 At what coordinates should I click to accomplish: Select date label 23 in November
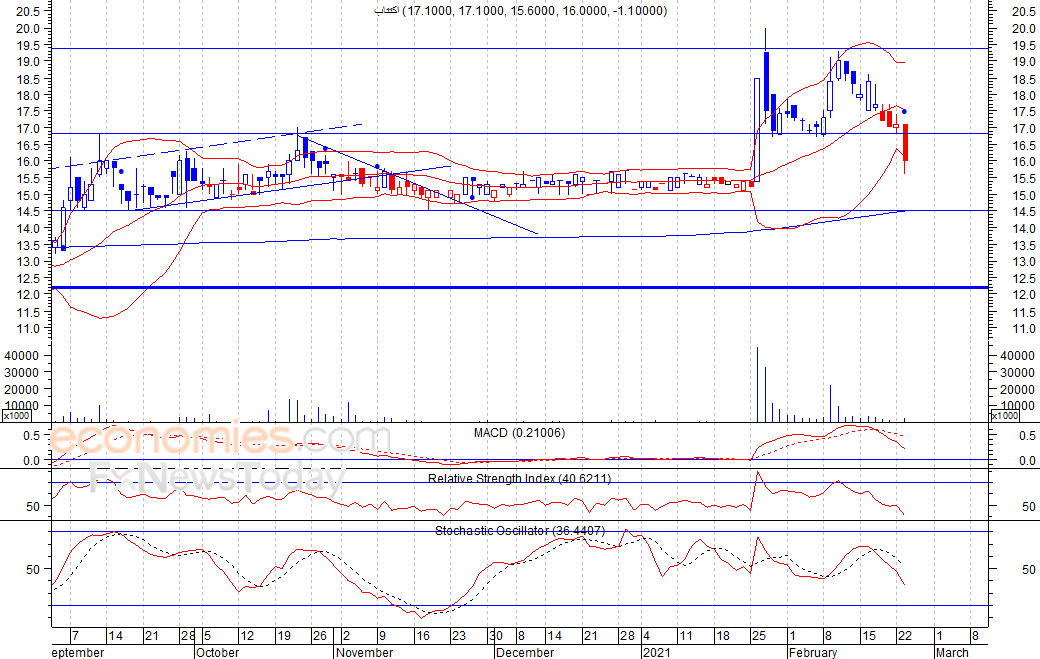pos(459,636)
